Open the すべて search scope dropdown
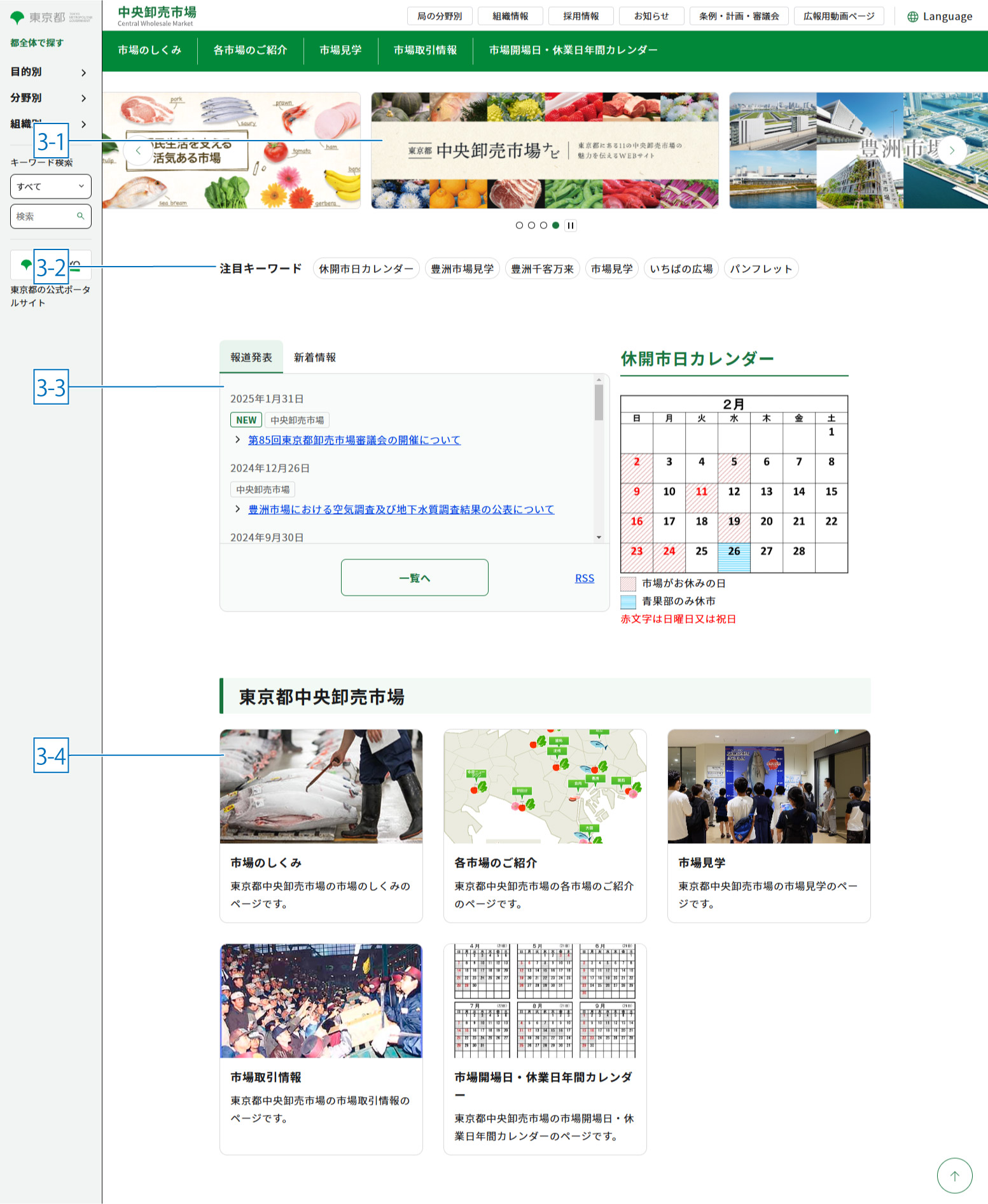This screenshot has width=988, height=1204. pyautogui.click(x=51, y=186)
